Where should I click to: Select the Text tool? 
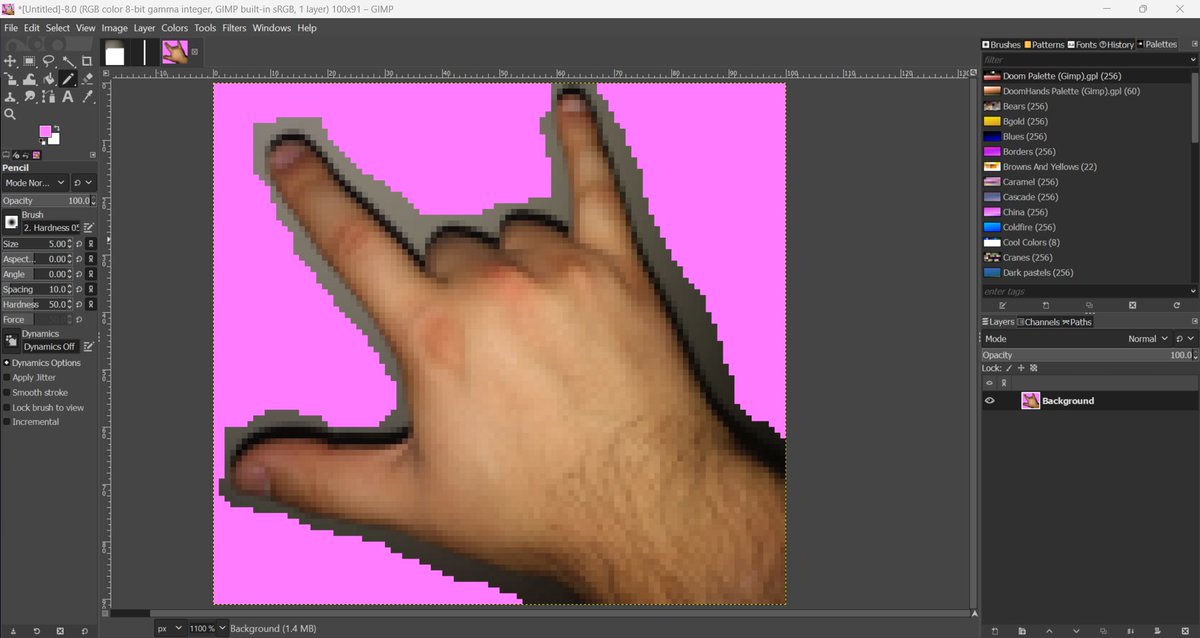(x=67, y=97)
